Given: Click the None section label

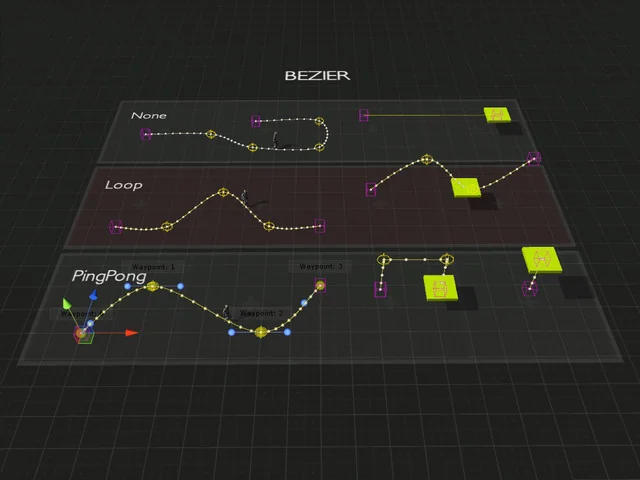Looking at the screenshot, I should (148, 116).
